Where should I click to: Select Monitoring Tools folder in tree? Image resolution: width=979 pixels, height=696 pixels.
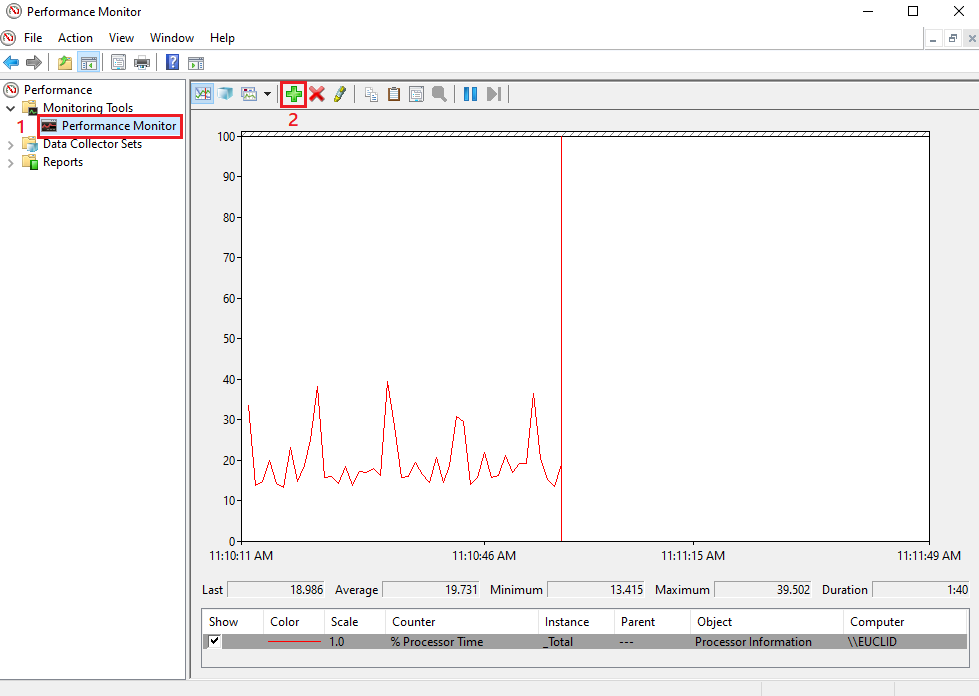88,108
